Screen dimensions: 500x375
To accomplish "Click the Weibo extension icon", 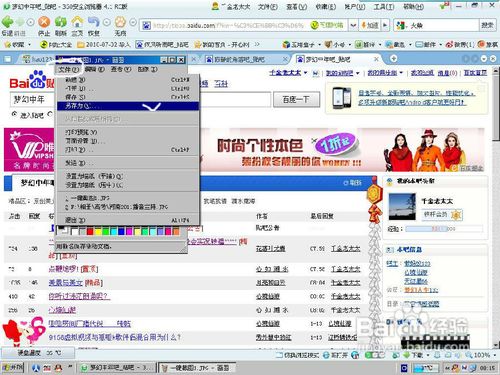I will (449, 44).
